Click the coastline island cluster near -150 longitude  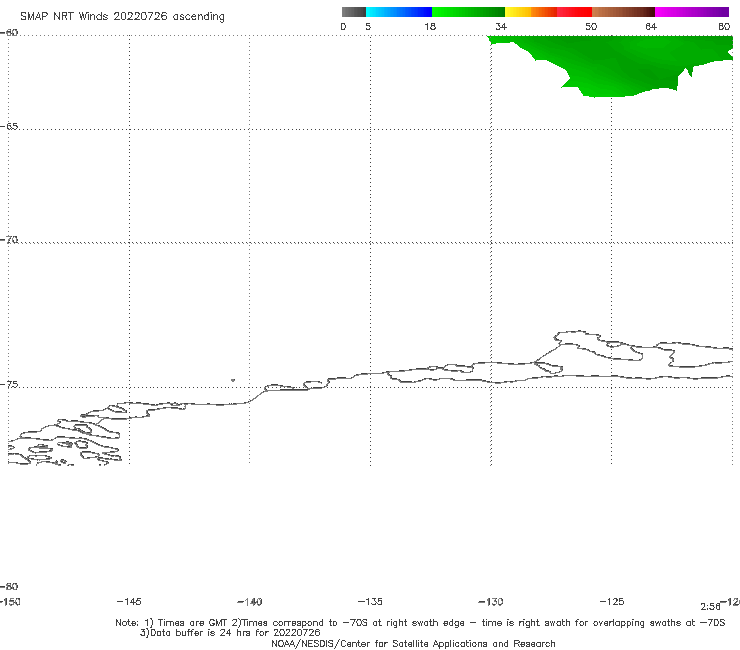(65, 441)
